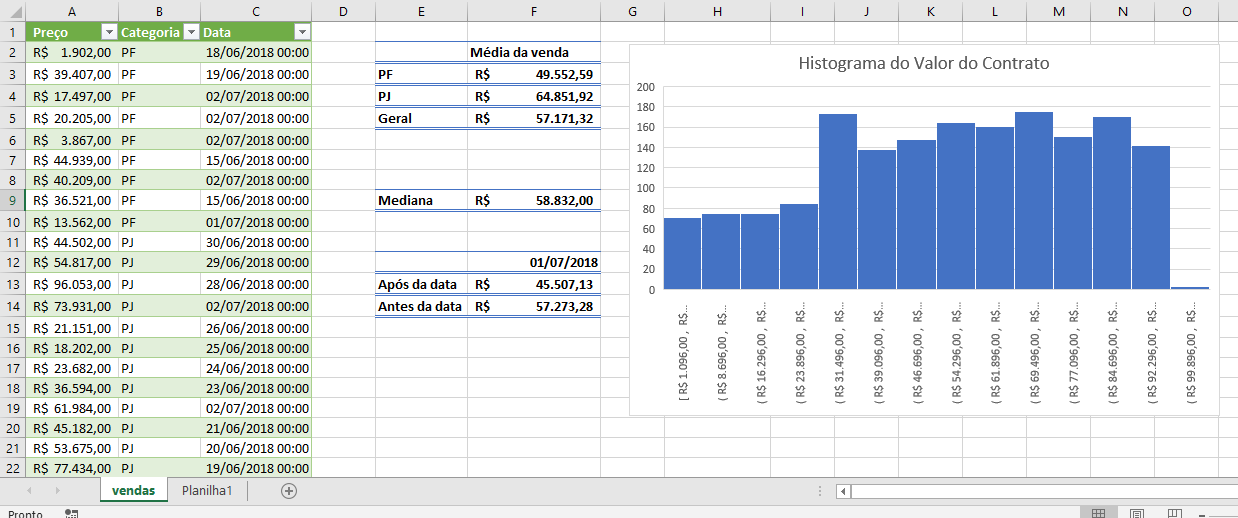The width and height of the screenshot is (1238, 518).
Task: Click the horizontal scrollbar left arrow
Action: click(844, 491)
